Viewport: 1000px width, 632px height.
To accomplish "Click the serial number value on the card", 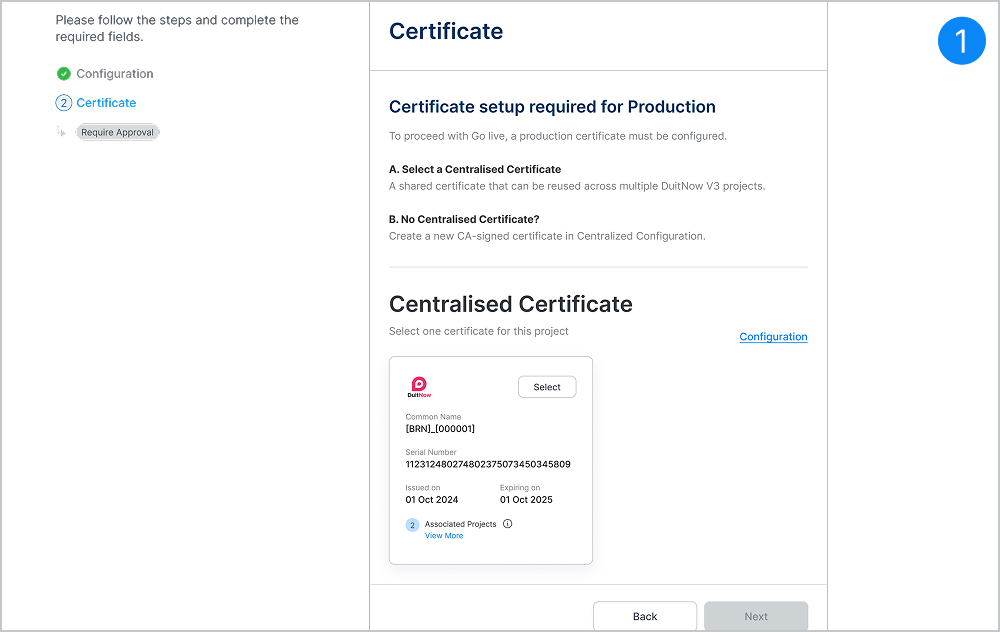I will pos(487,464).
